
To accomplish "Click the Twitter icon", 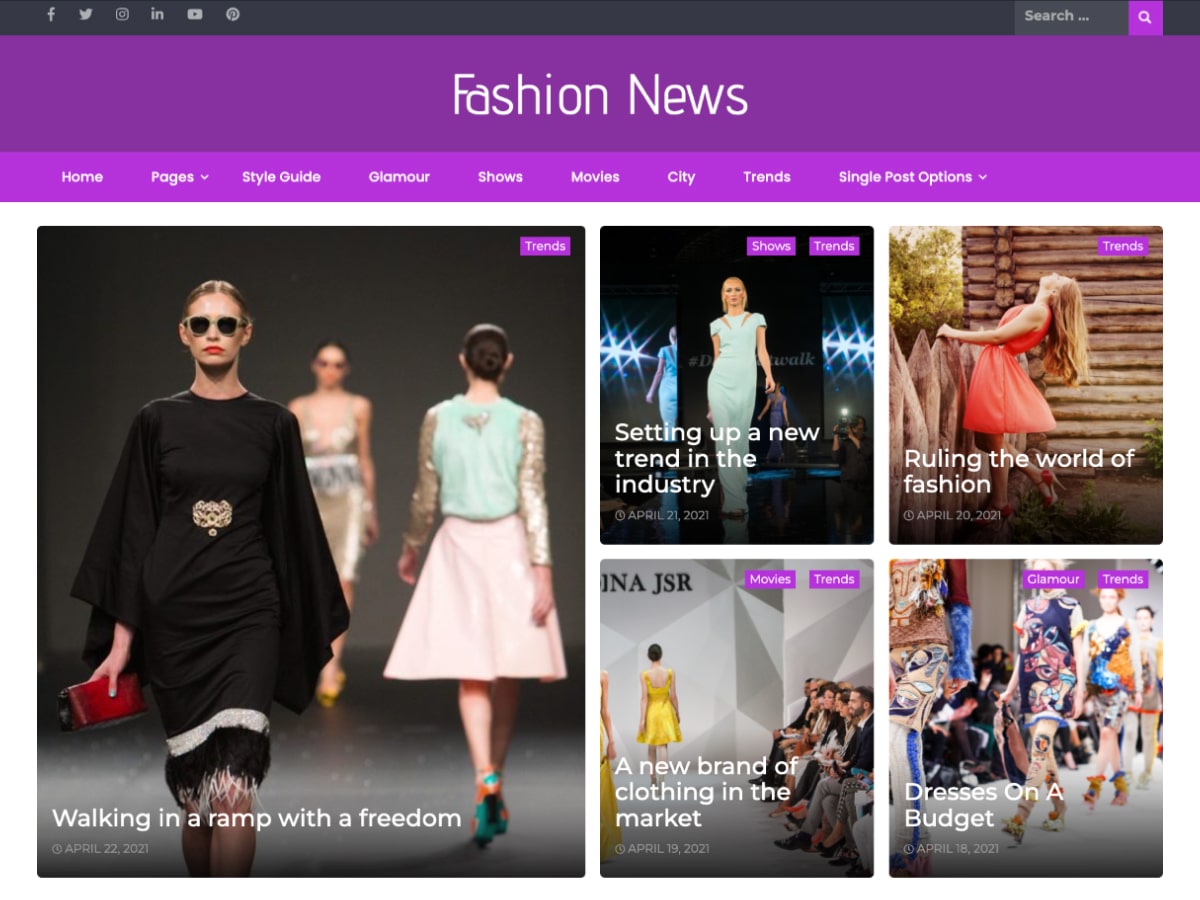I will tap(85, 15).
